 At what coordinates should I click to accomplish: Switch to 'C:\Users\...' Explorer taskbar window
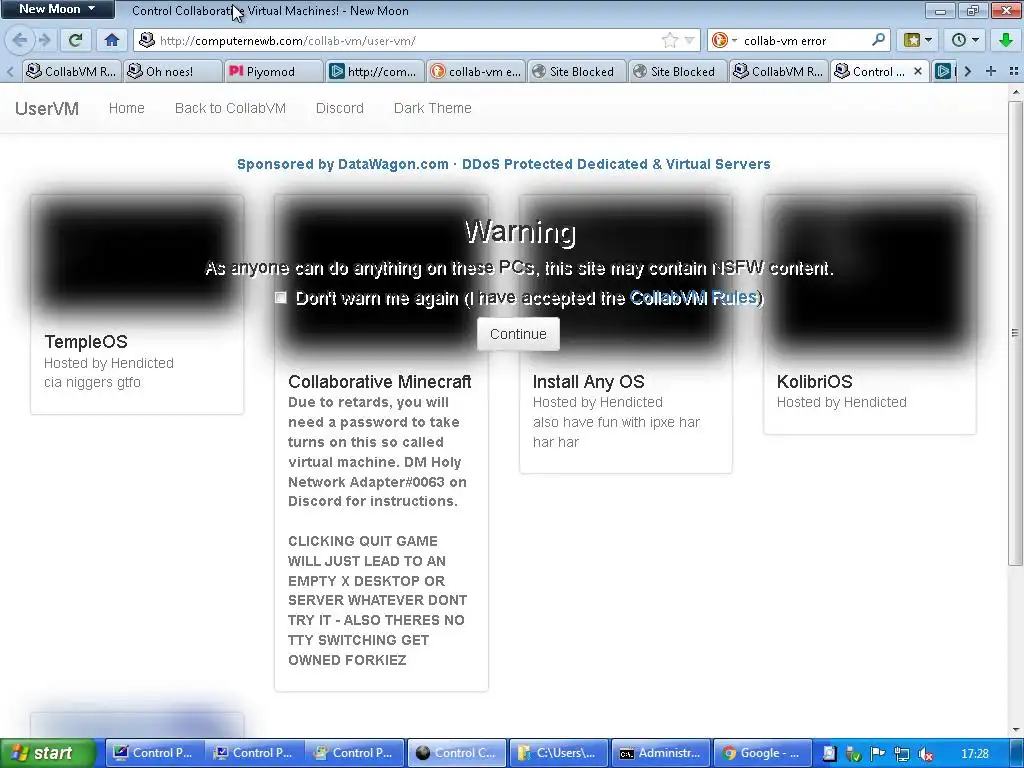pos(558,753)
